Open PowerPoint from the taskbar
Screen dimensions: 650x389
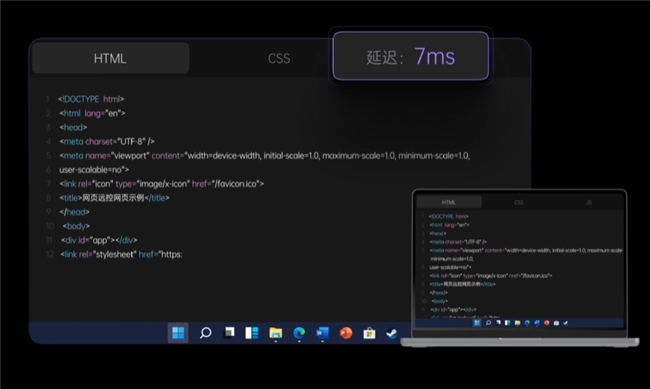coord(346,333)
